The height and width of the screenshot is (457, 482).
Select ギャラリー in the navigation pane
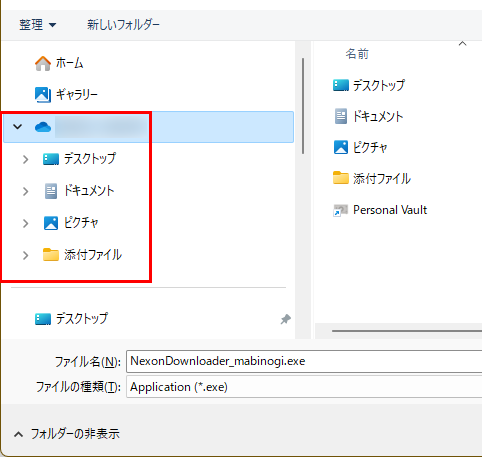[77, 95]
